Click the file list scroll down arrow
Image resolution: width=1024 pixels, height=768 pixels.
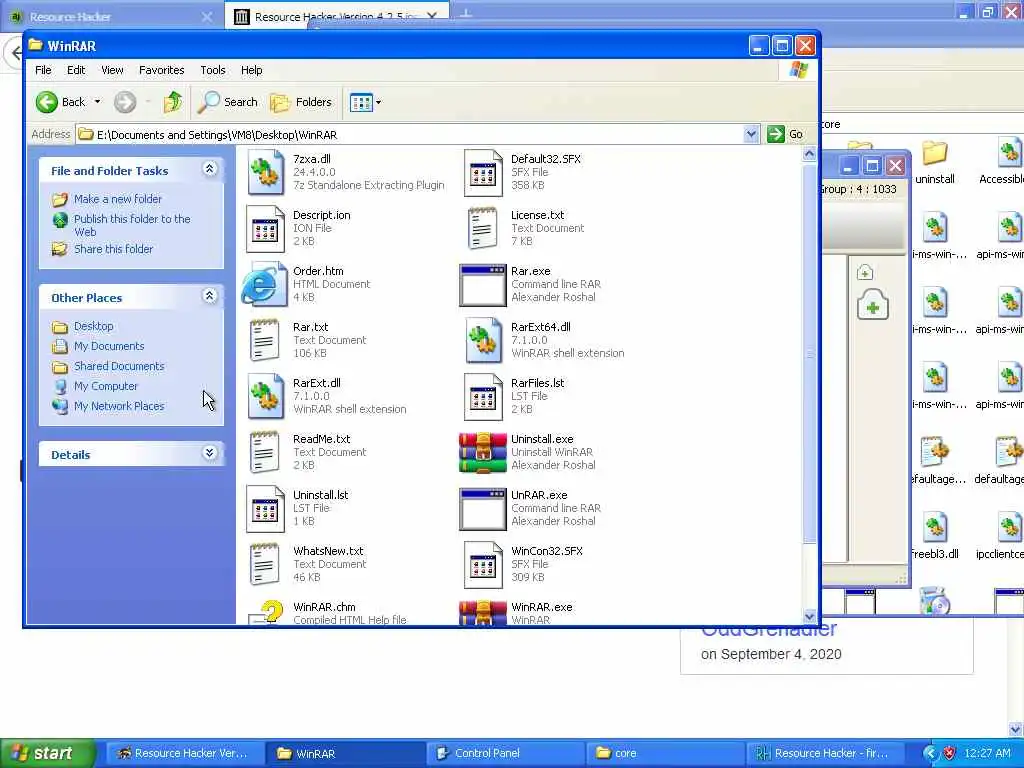point(810,616)
